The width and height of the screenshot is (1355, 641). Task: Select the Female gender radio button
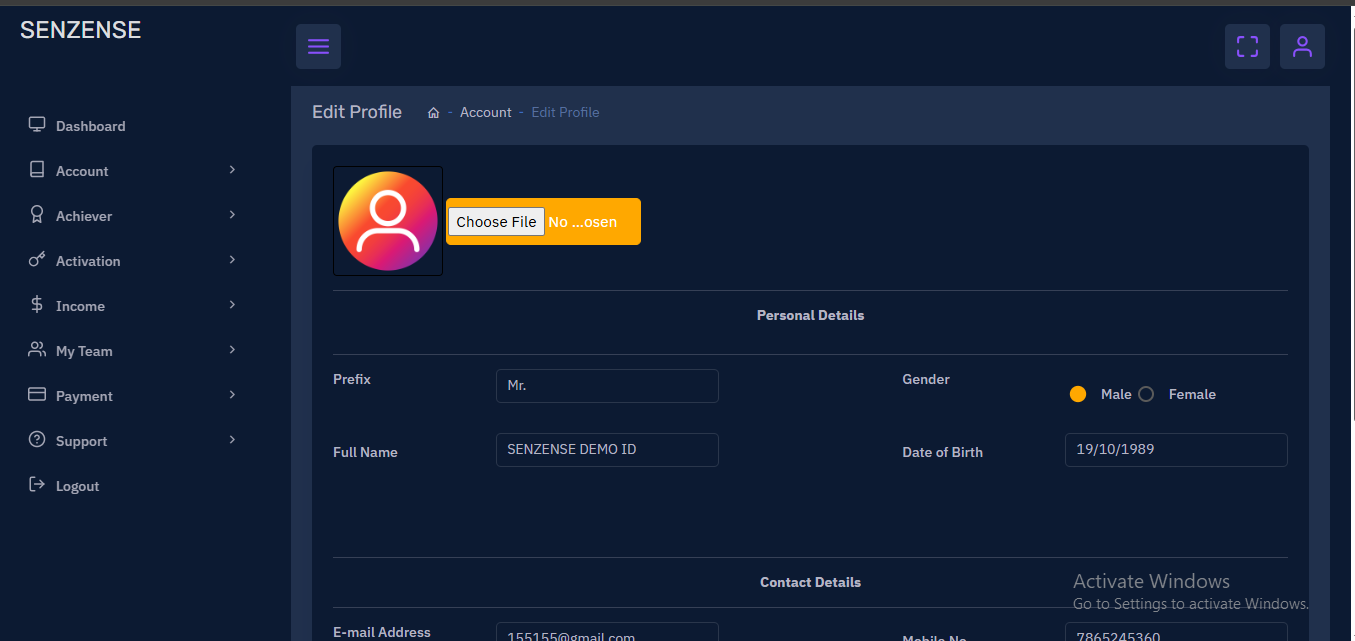pos(1146,394)
